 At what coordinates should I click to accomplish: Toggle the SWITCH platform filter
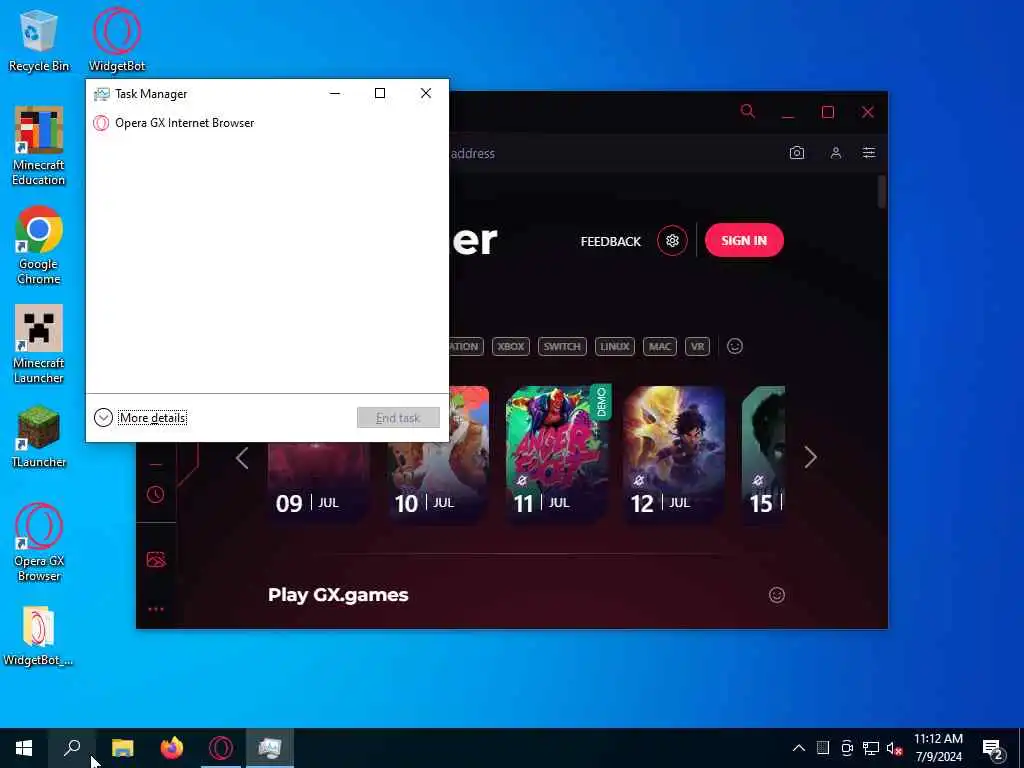pyautogui.click(x=562, y=346)
